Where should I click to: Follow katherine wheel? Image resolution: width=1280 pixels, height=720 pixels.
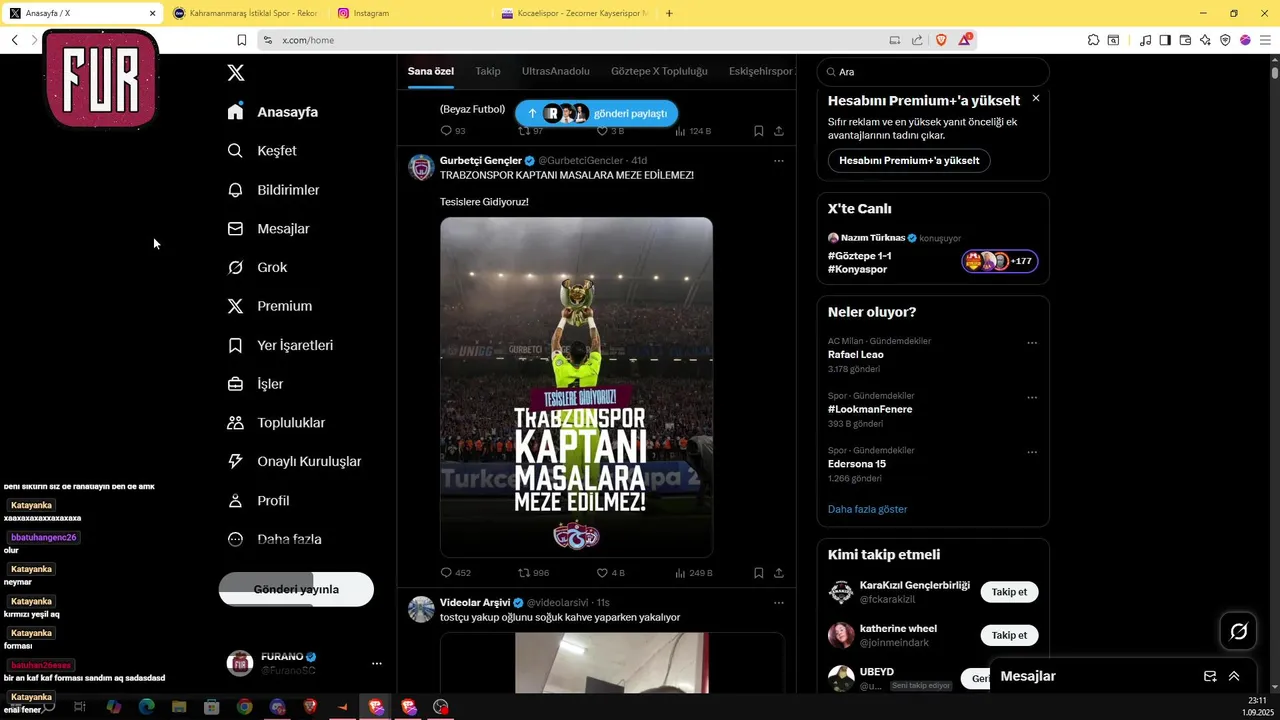point(1009,635)
